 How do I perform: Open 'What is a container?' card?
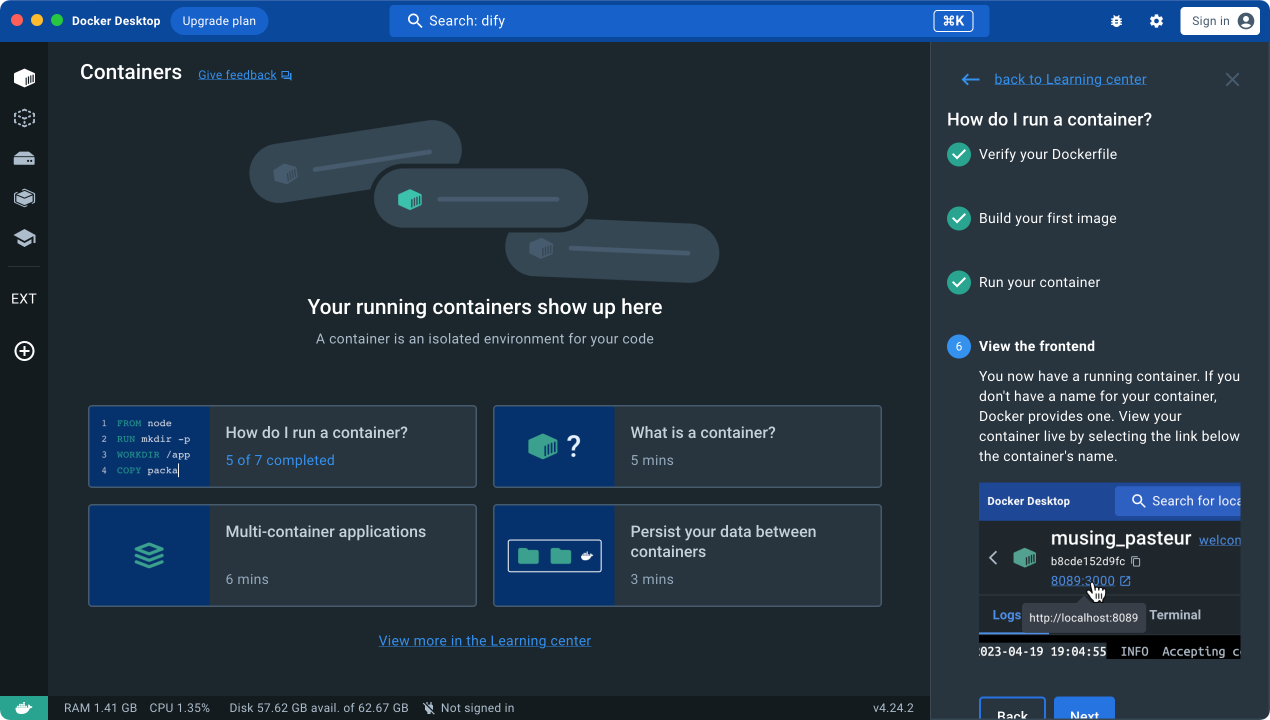687,446
